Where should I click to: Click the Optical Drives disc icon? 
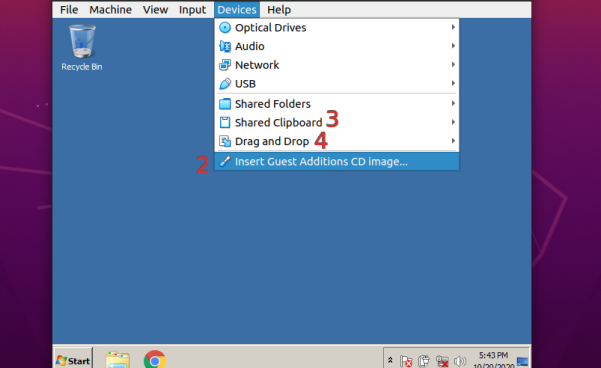coord(225,28)
